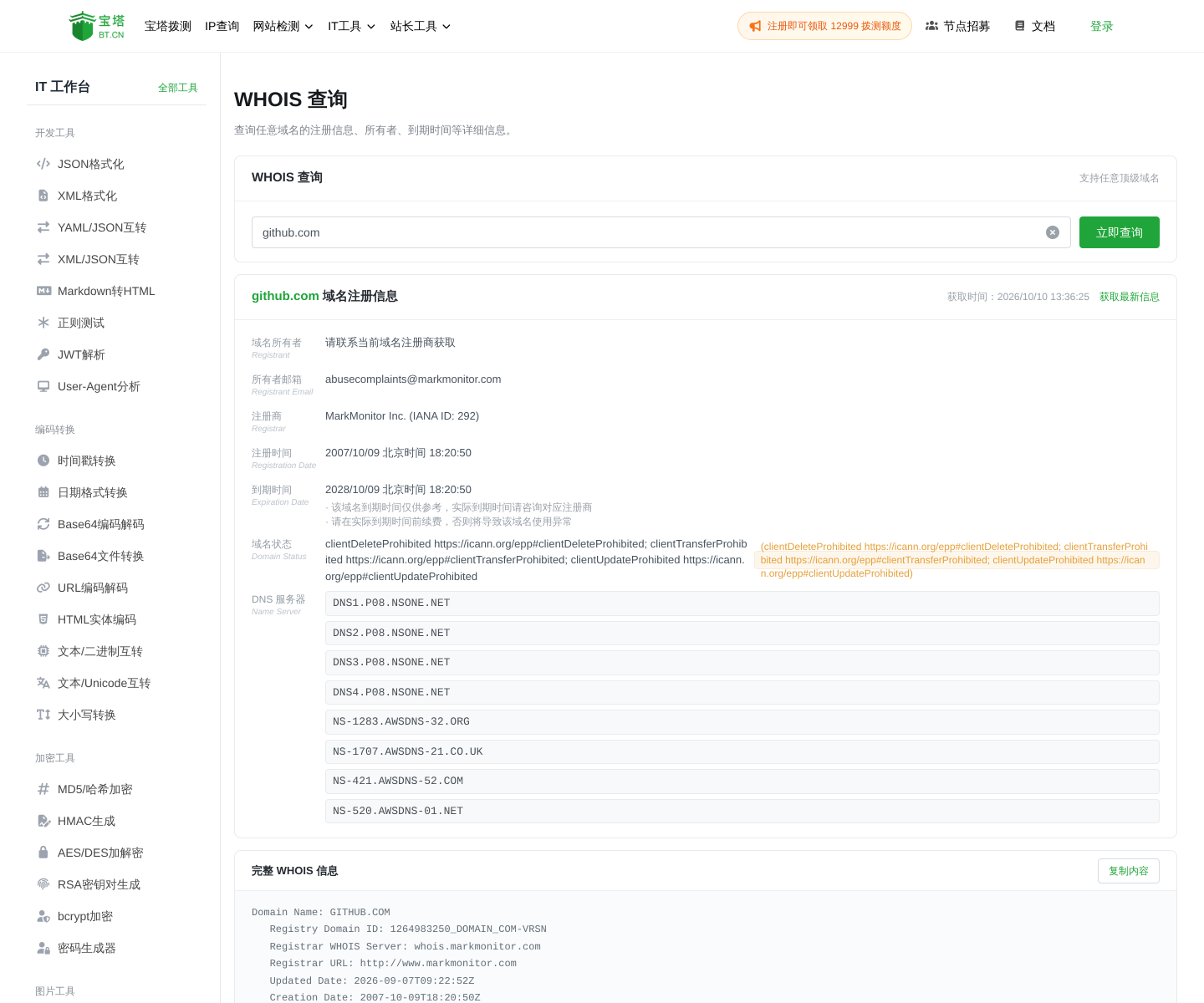
Task: Click the HTML实体编码 HTML5 icon
Action: tap(43, 619)
